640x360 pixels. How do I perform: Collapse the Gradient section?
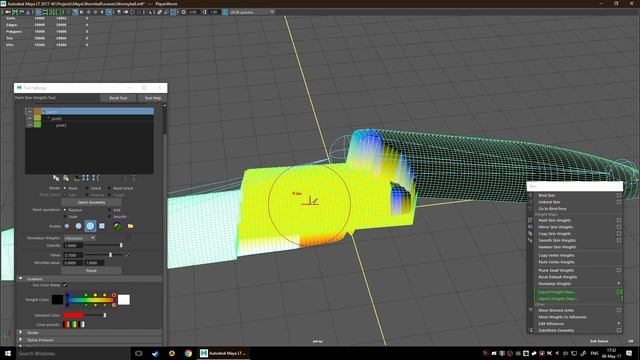click(x=20, y=278)
